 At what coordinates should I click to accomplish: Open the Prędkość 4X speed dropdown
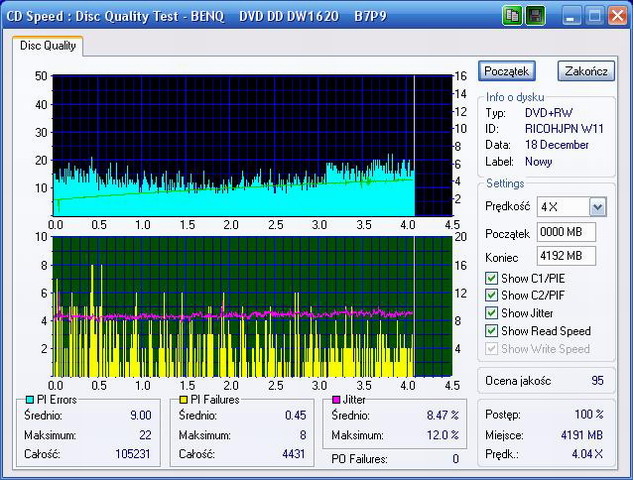597,207
